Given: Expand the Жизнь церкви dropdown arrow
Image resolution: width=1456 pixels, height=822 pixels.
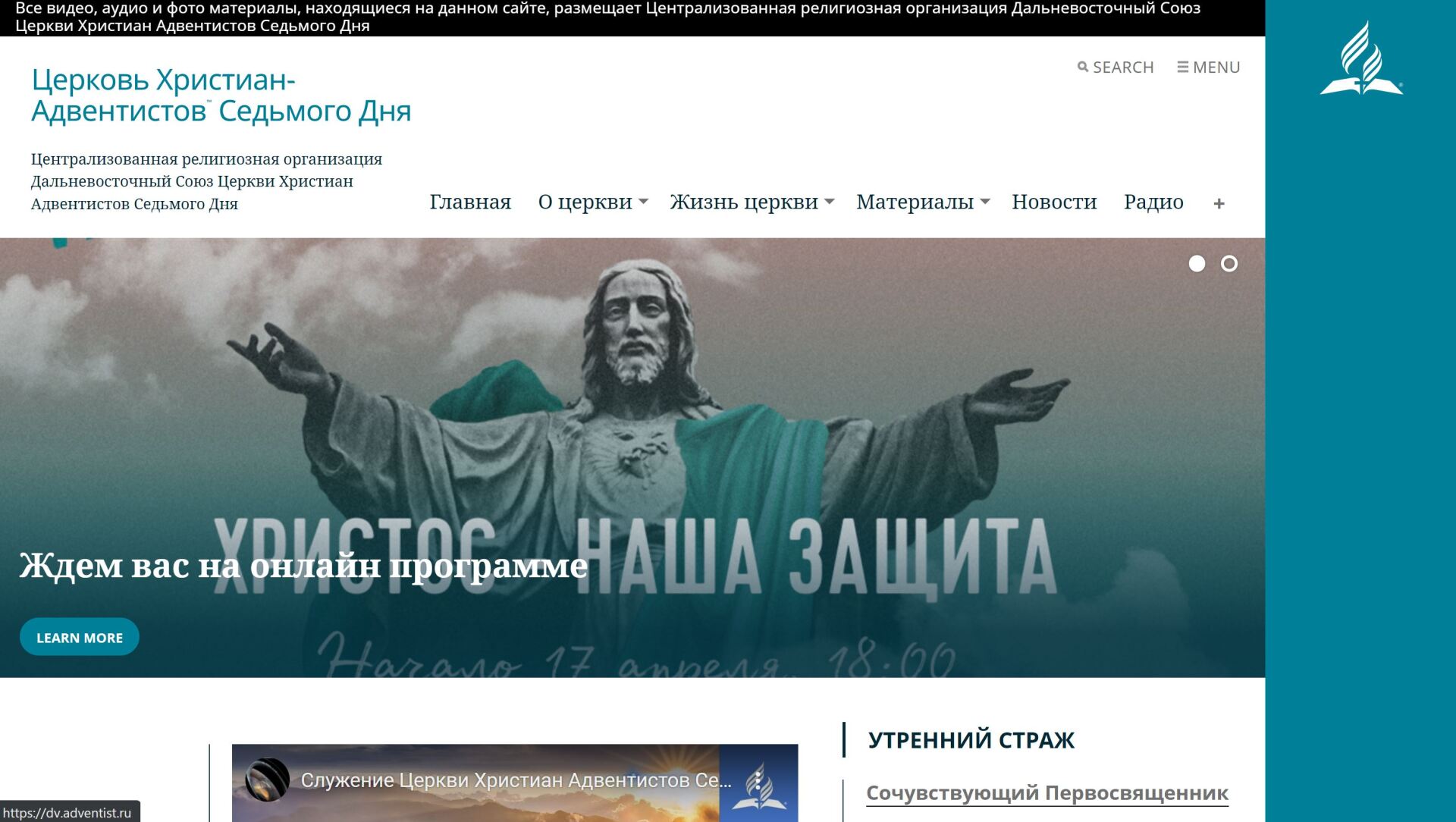Looking at the screenshot, I should click(830, 202).
